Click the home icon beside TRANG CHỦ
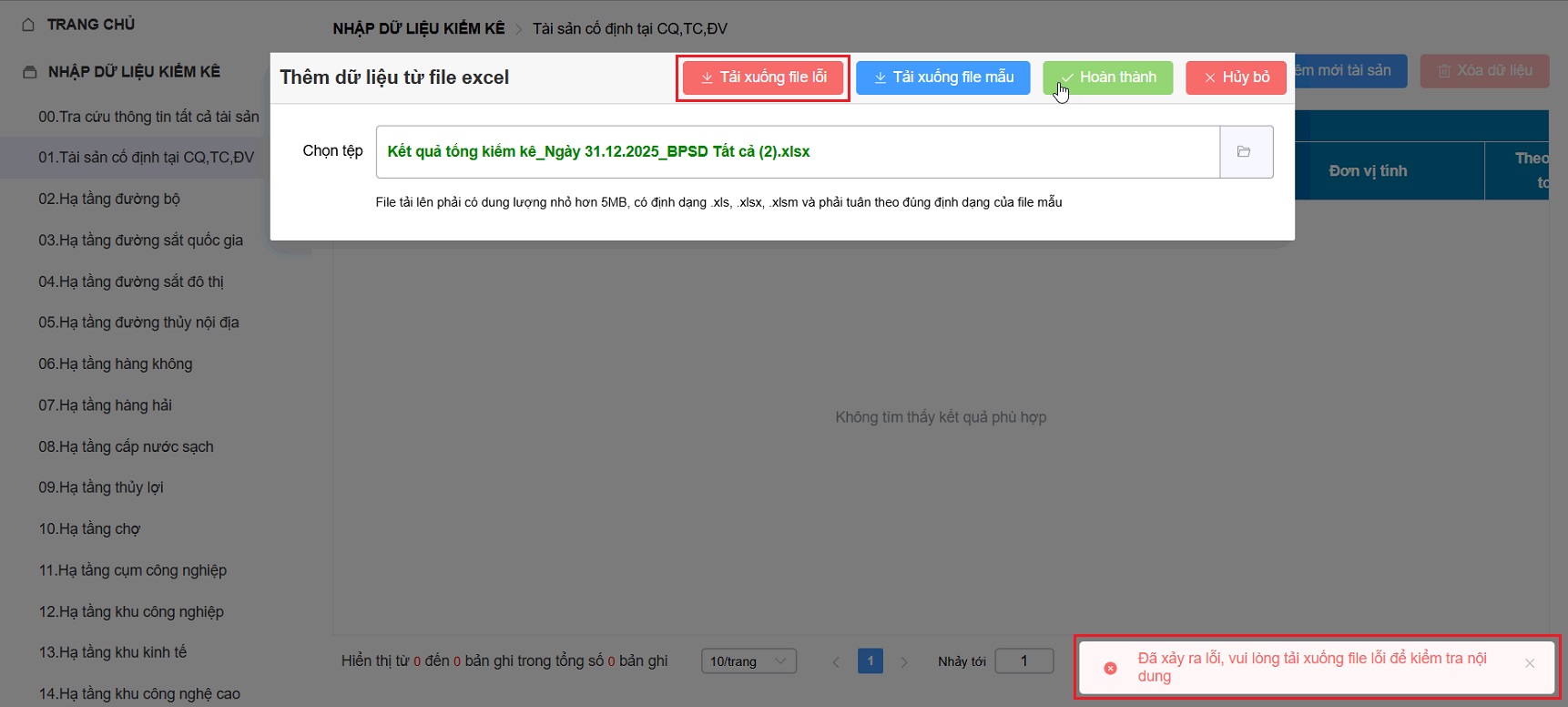 28,25
